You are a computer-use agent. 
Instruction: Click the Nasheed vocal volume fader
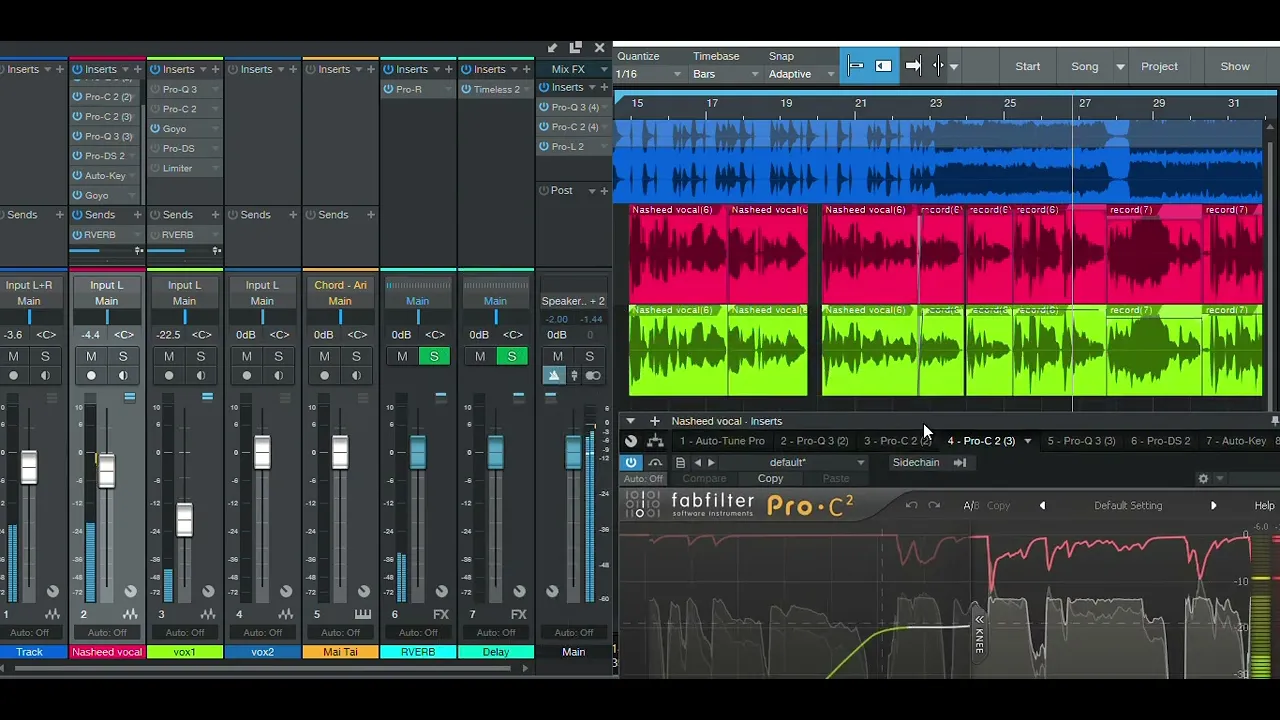(x=106, y=470)
